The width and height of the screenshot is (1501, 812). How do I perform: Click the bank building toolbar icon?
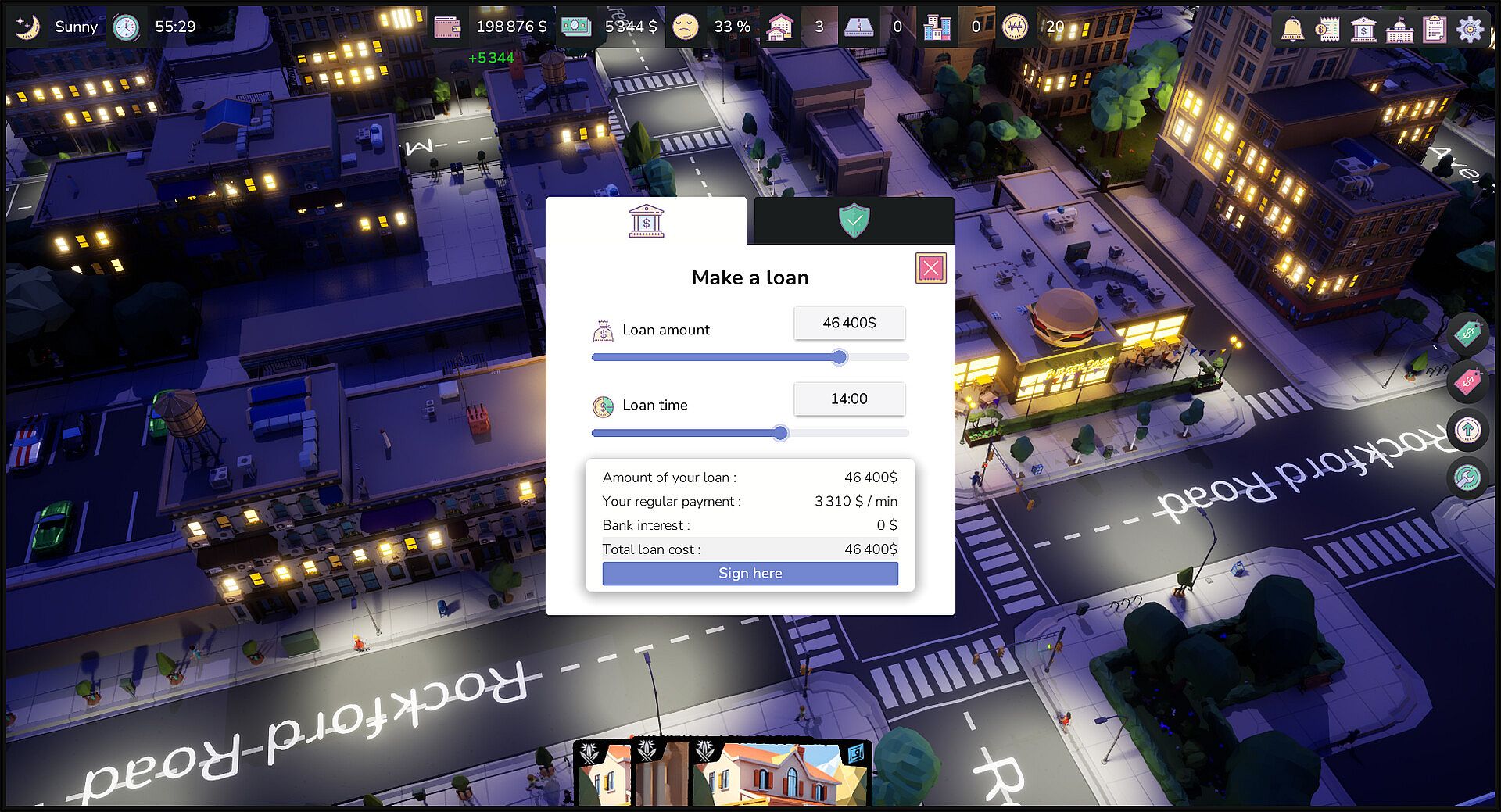1363,29
